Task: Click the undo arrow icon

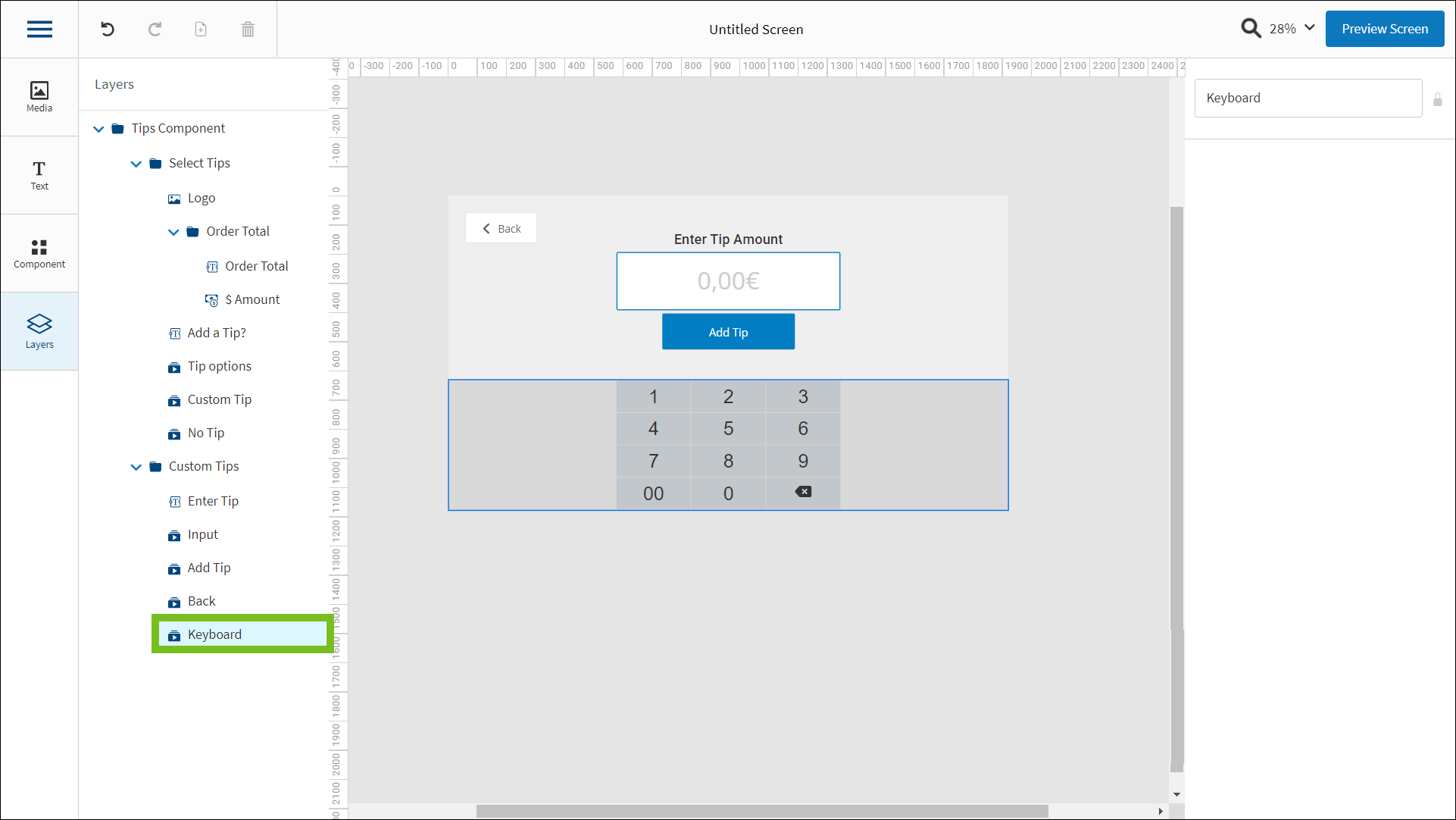Action: point(108,30)
